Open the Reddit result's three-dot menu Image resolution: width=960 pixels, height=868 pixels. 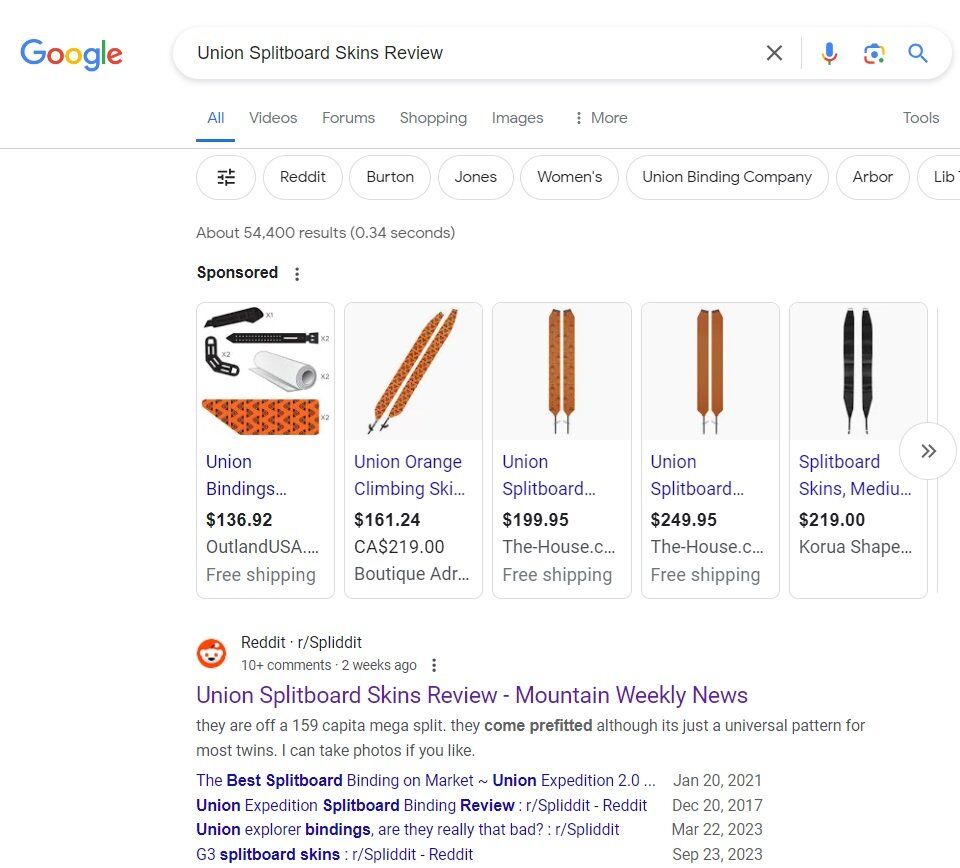(x=433, y=665)
